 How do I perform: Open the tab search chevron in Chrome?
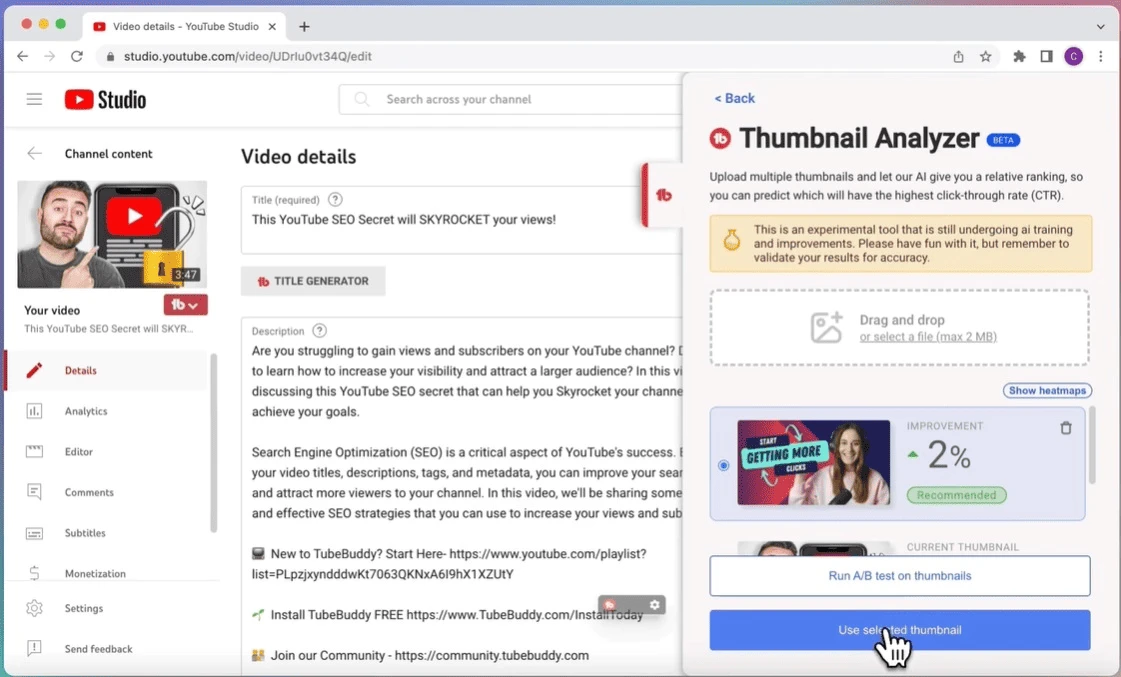pyautogui.click(x=1100, y=26)
